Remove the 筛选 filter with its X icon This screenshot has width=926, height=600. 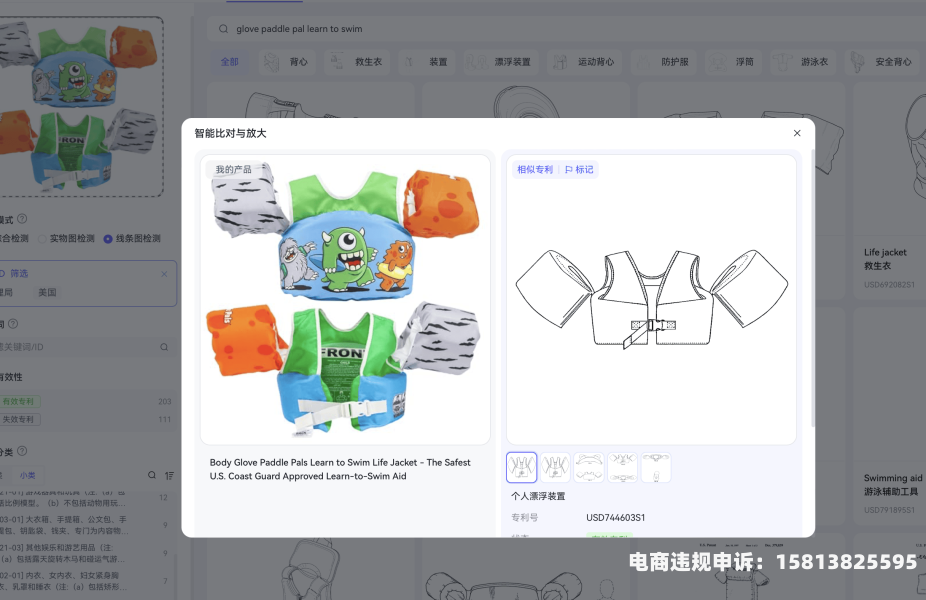pyautogui.click(x=164, y=274)
